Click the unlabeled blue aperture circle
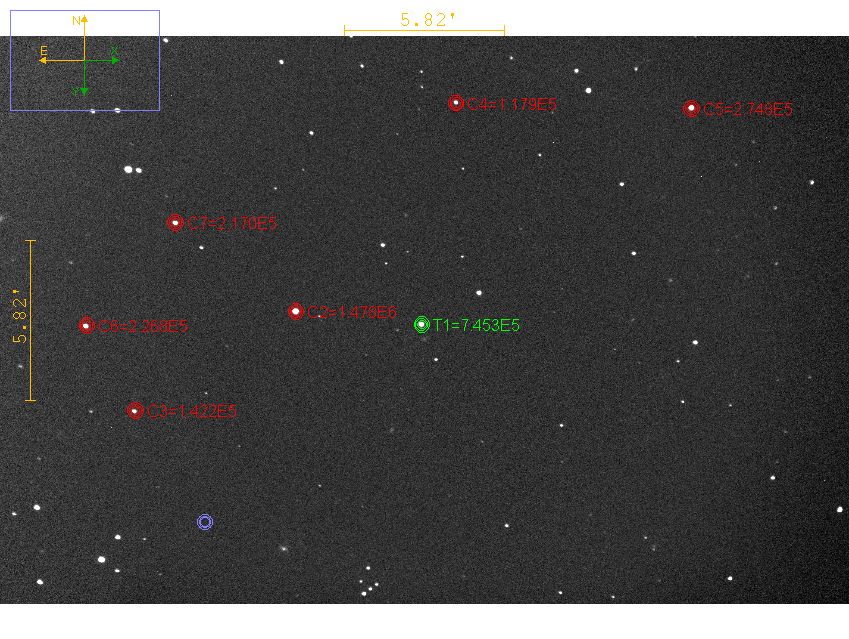 pos(205,521)
